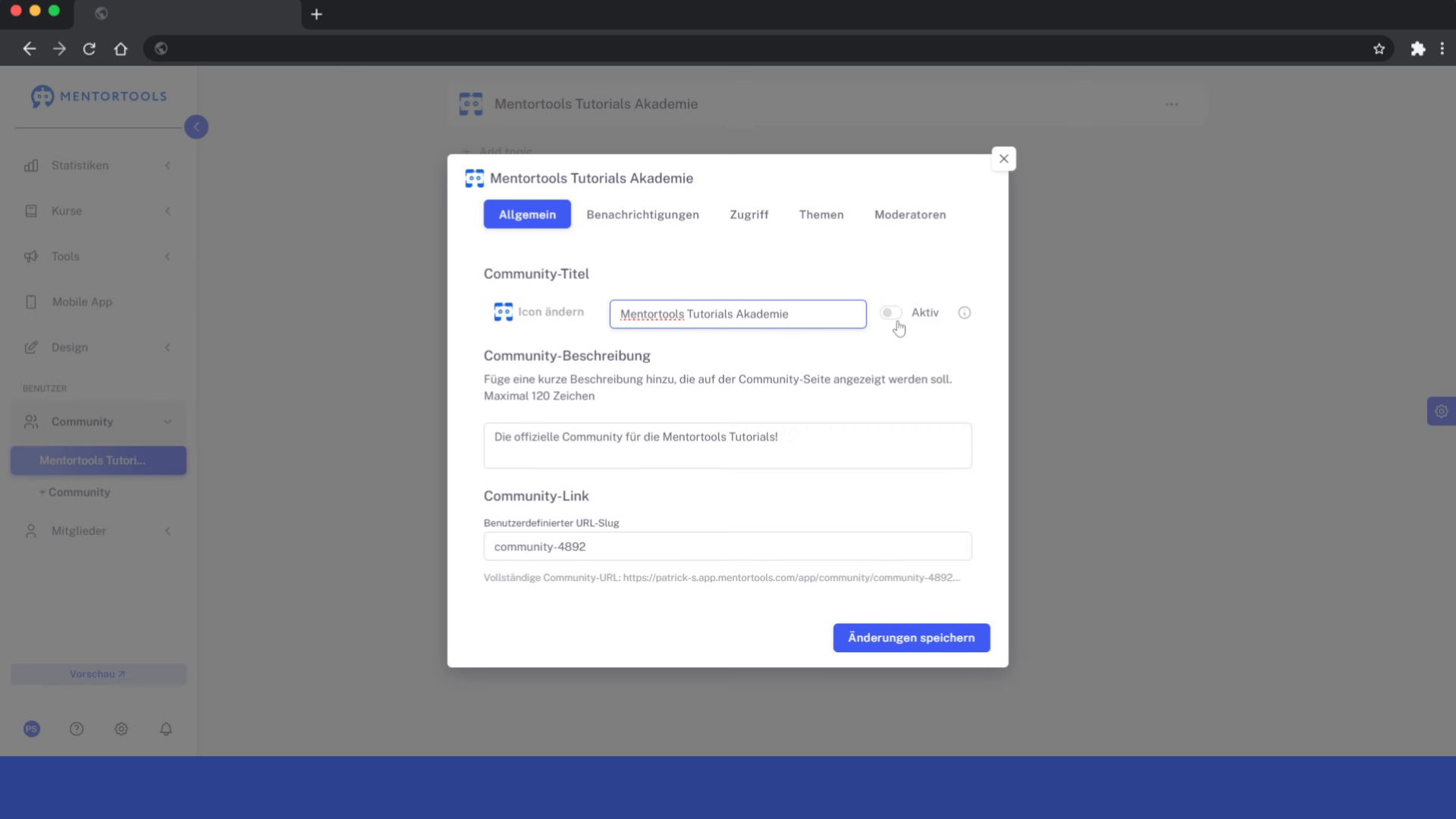The height and width of the screenshot is (819, 1456).
Task: Click the Kurse book icon
Action: [31, 211]
